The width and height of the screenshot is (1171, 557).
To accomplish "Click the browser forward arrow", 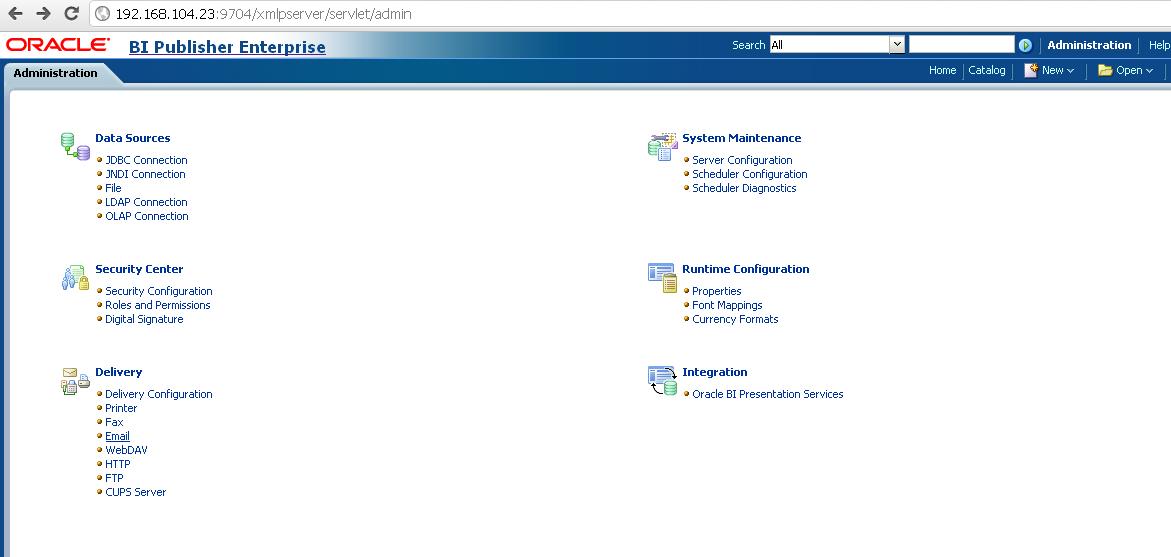I will click(43, 13).
